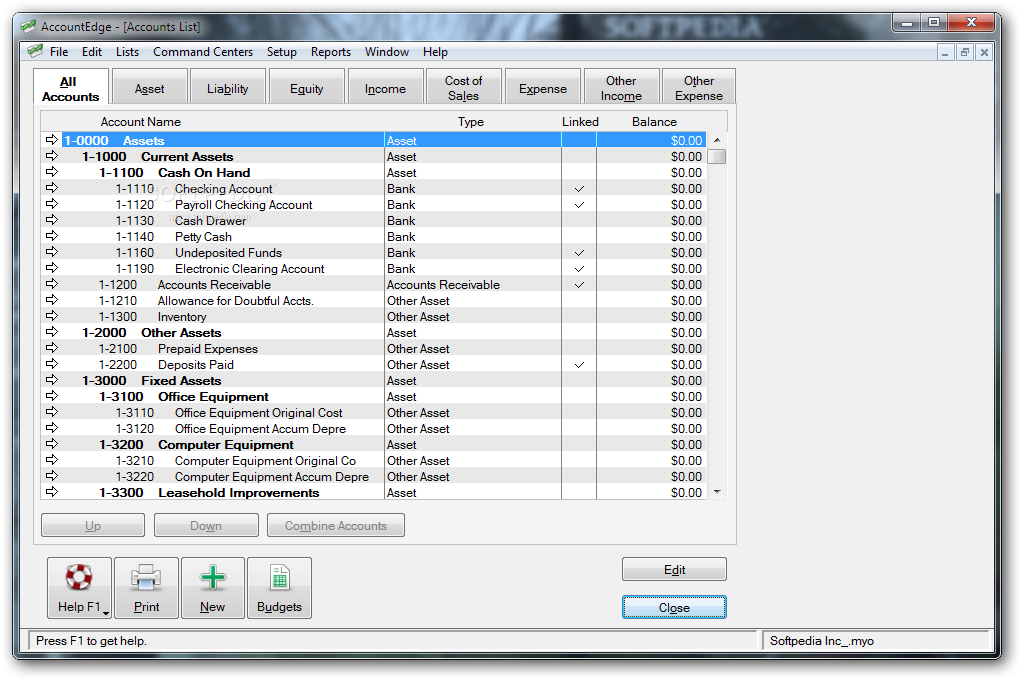Click arrow icon for Allowance for Doubtful Accts.

click(x=52, y=299)
